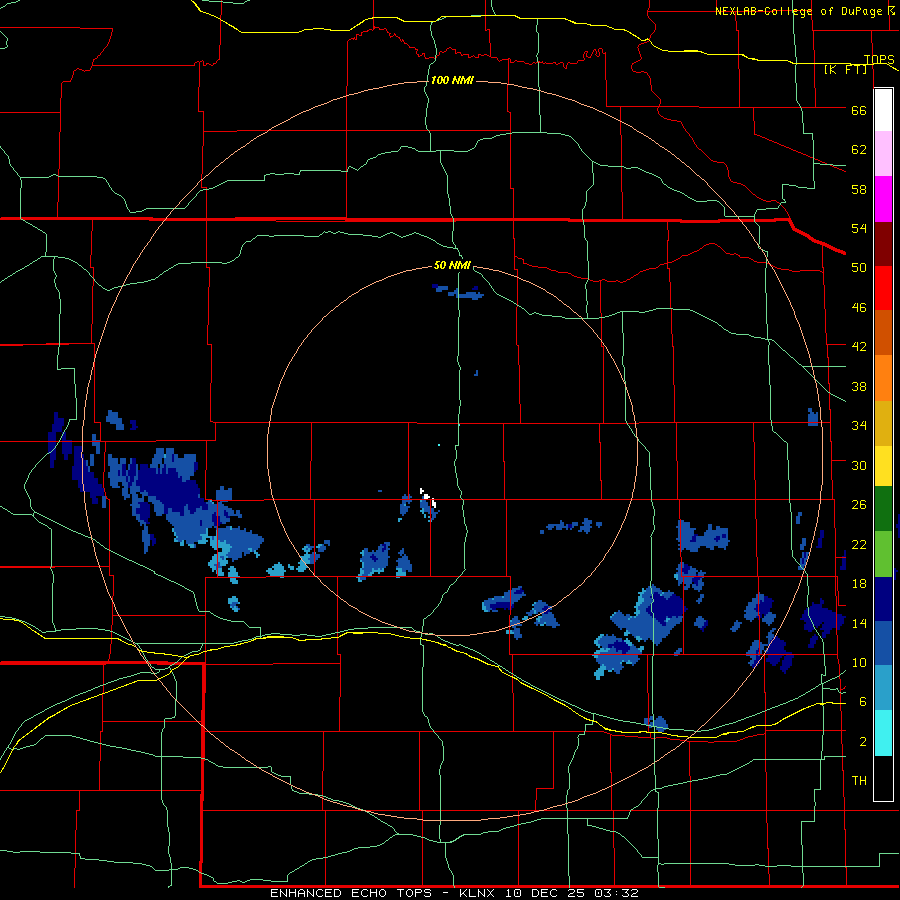Click the legend value 6
The height and width of the screenshot is (900, 900).
tap(863, 702)
